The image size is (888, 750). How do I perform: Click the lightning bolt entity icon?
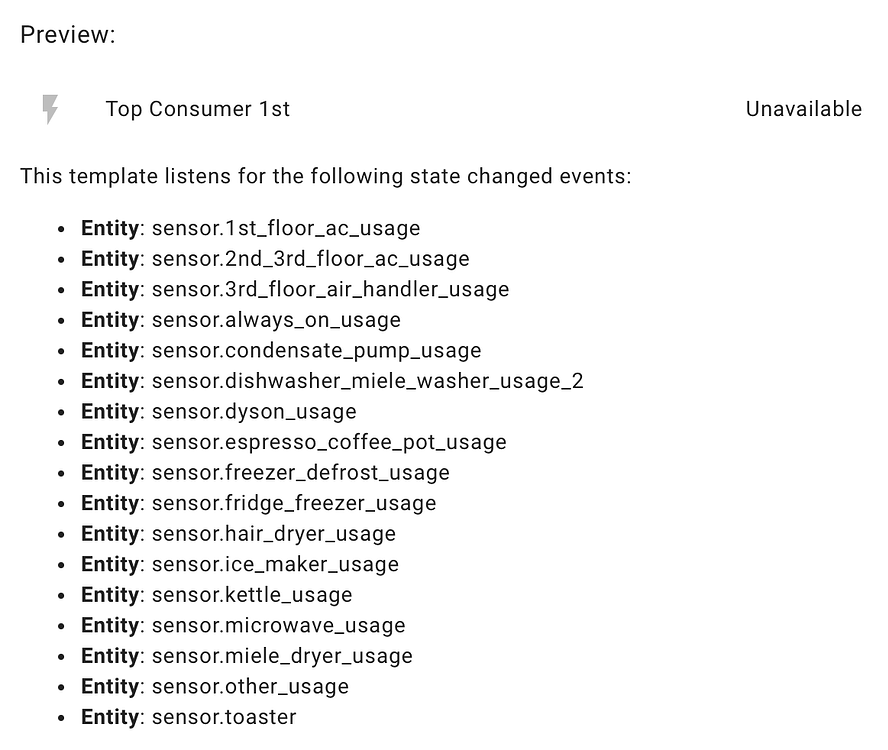tap(49, 110)
